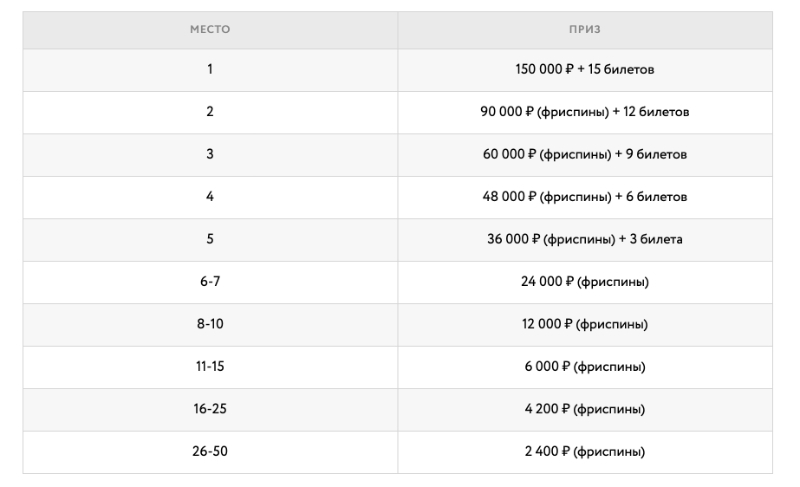Image resolution: width=800 pixels, height=487 pixels.
Task: Select the places 16-25 cell
Action: [x=210, y=410]
